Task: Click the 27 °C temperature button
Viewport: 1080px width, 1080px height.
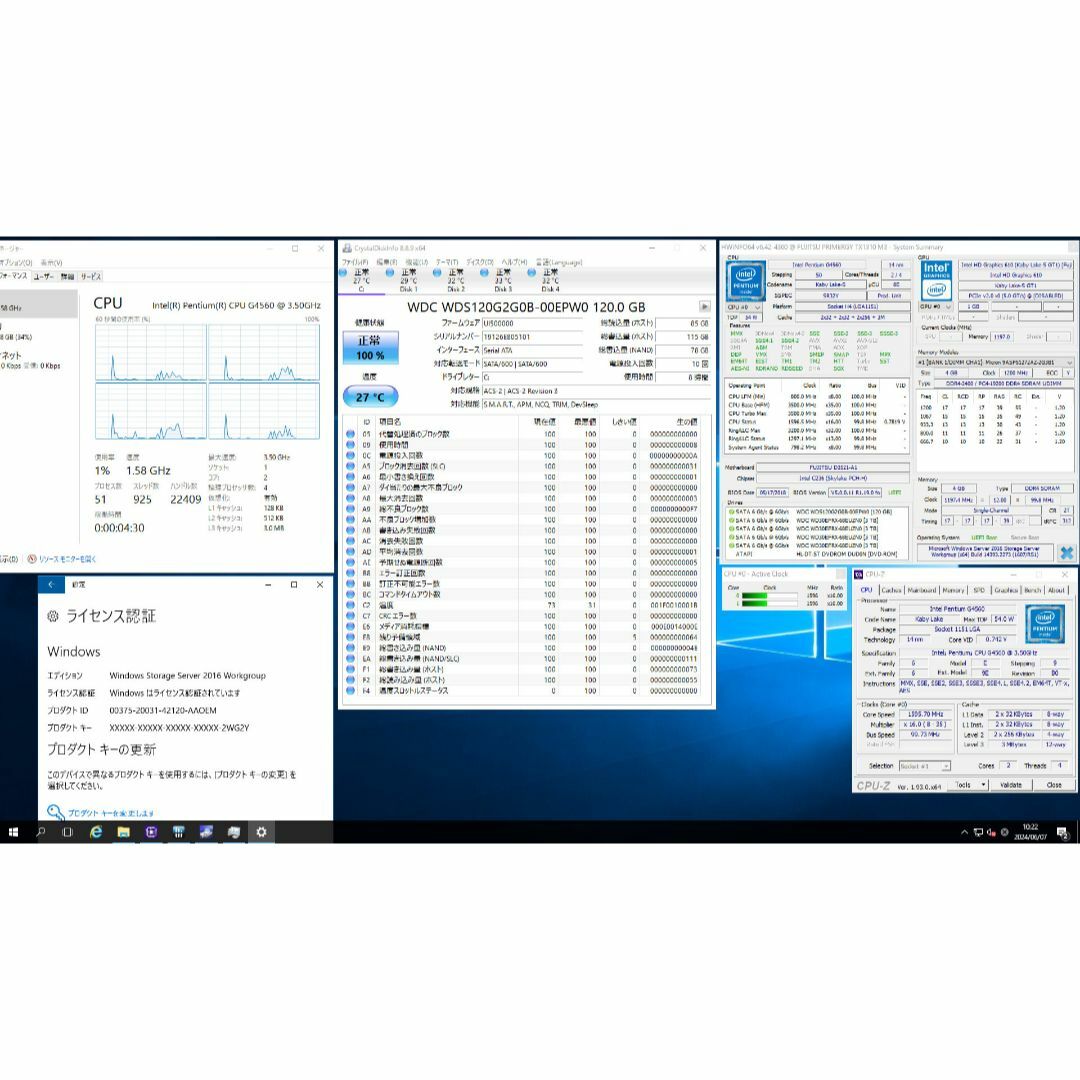Action: [x=370, y=397]
